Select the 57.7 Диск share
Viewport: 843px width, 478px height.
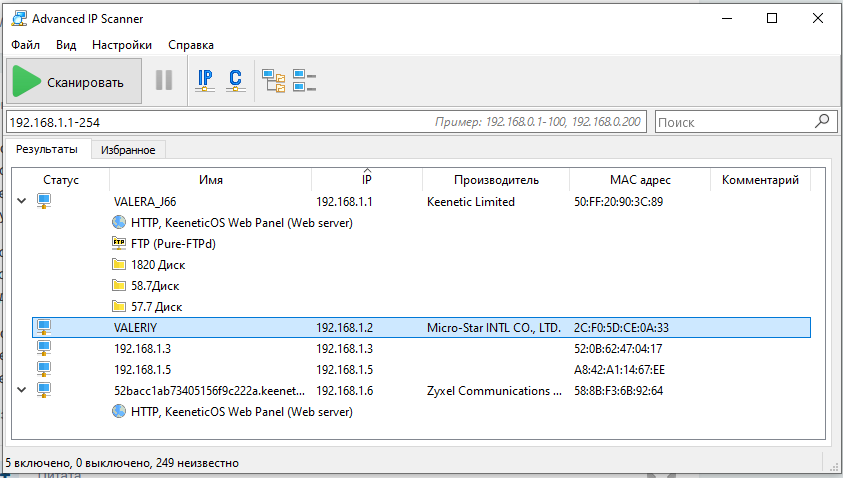point(156,306)
